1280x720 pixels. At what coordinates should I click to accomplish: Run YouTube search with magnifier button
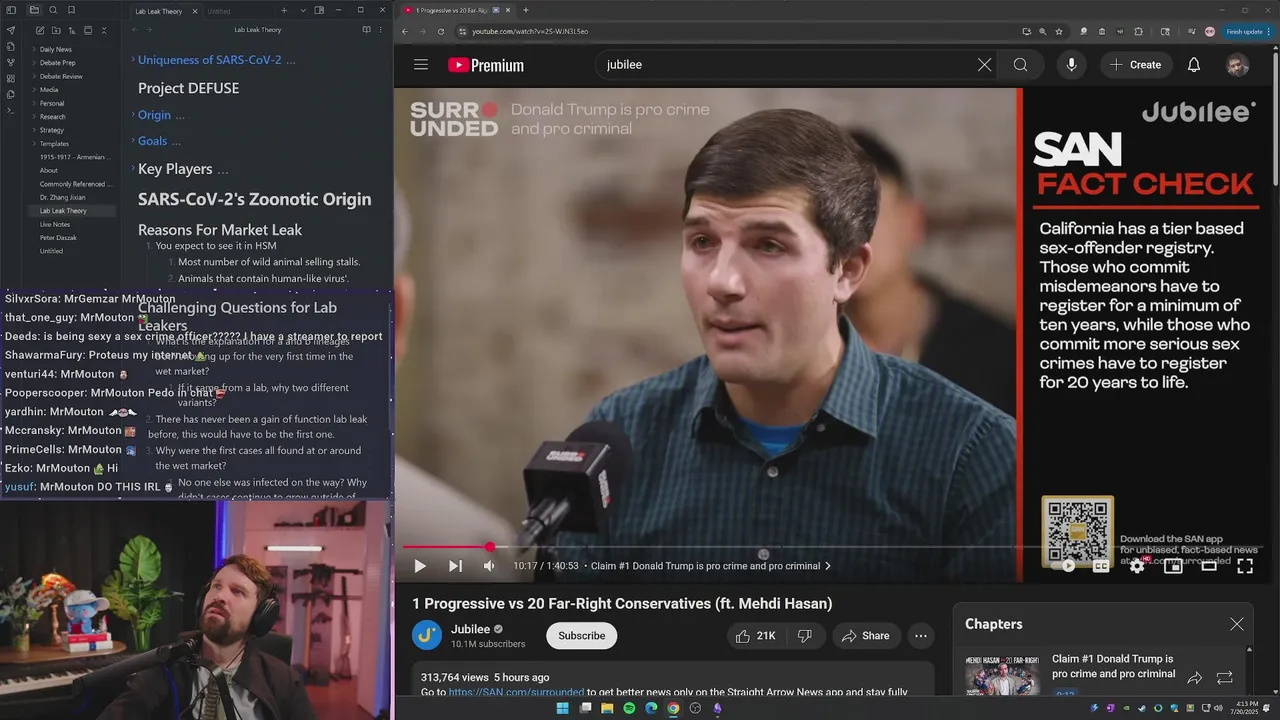[x=1020, y=64]
